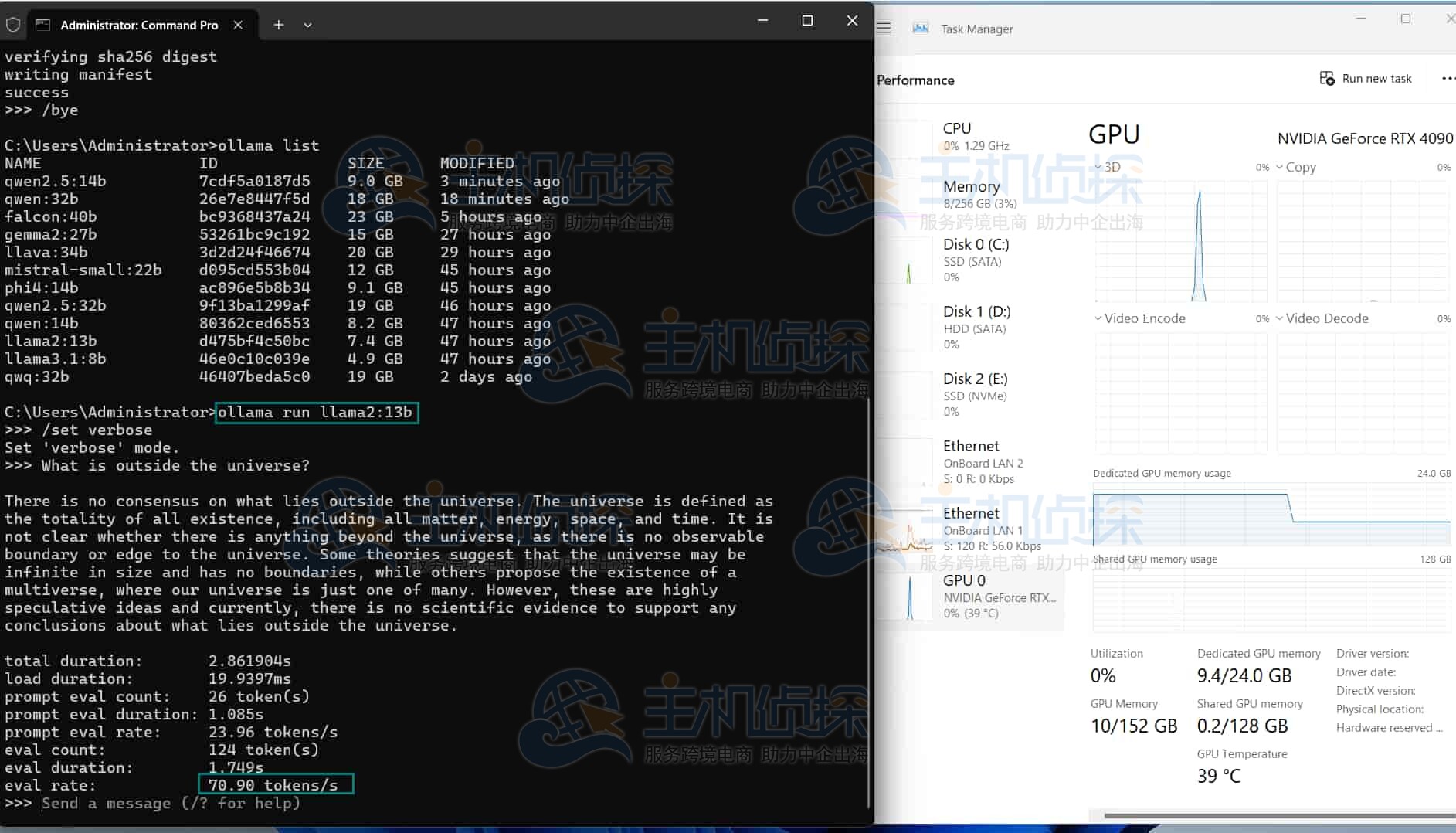Click the Run new task icon
This screenshot has height=833, width=1456.
pyautogui.click(x=1327, y=77)
